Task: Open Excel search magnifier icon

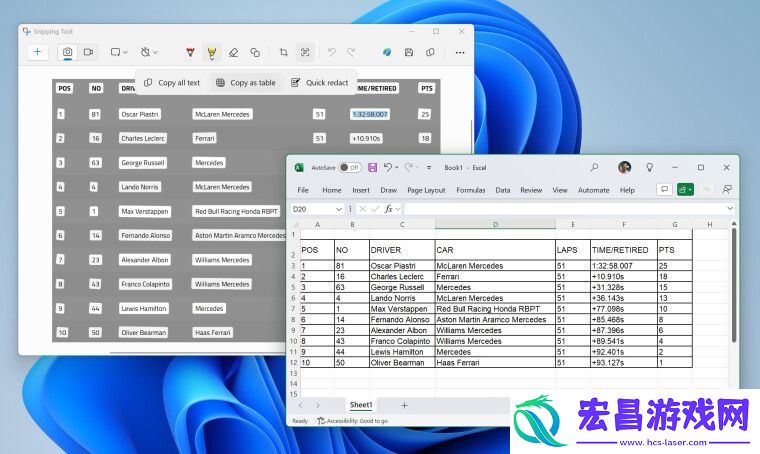Action: 594,168
